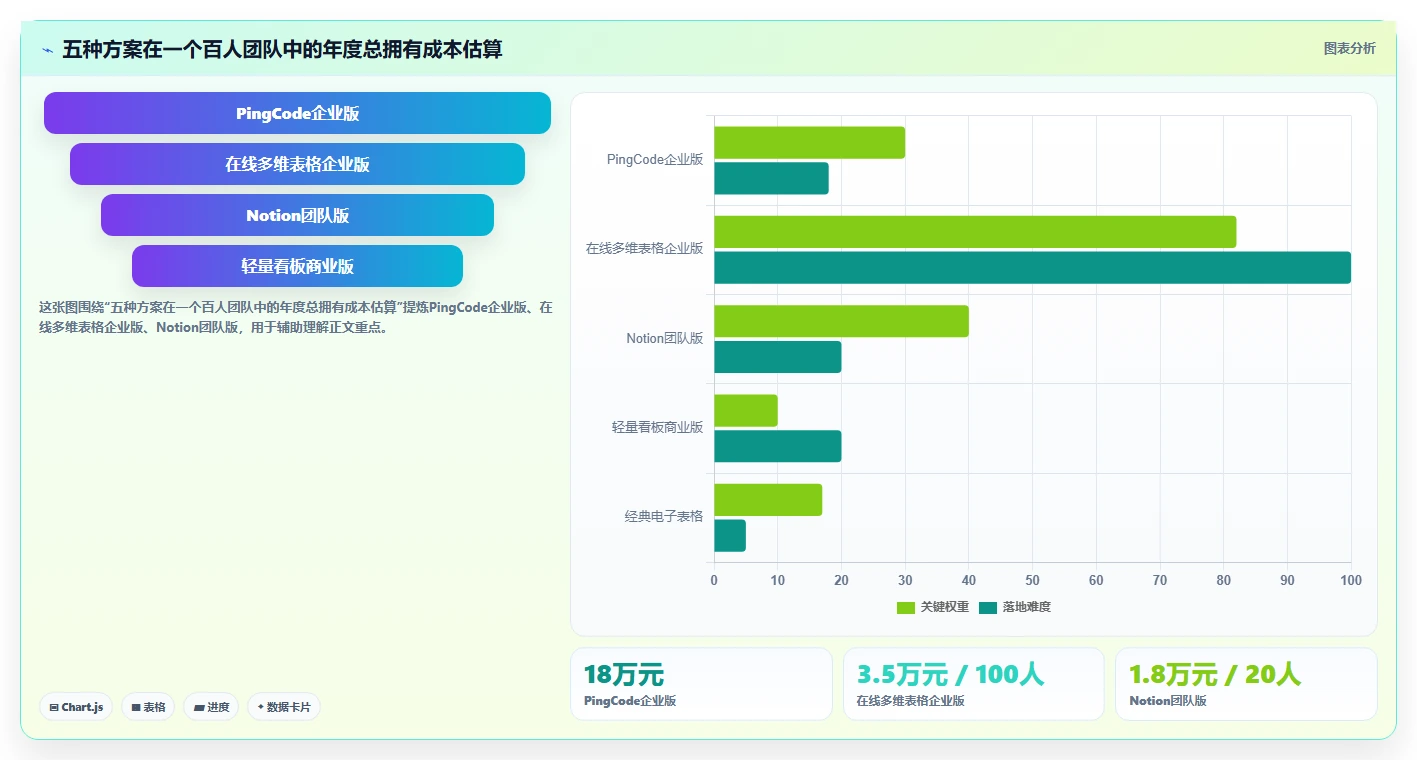Click the Chart.js tag chip

[x=76, y=707]
